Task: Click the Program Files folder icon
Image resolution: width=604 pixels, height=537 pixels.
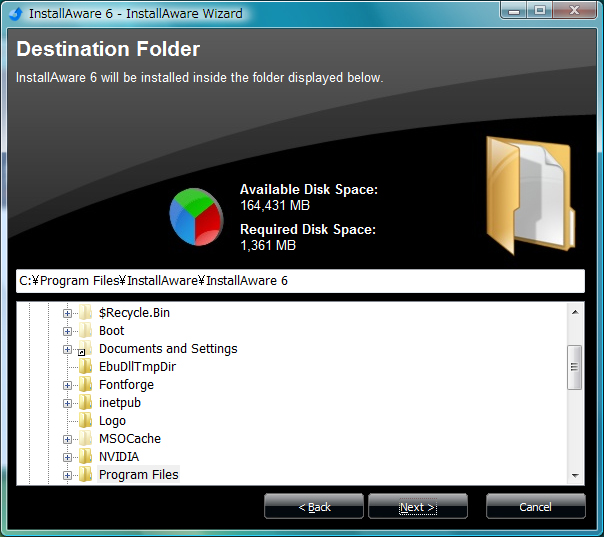Action: point(86,475)
